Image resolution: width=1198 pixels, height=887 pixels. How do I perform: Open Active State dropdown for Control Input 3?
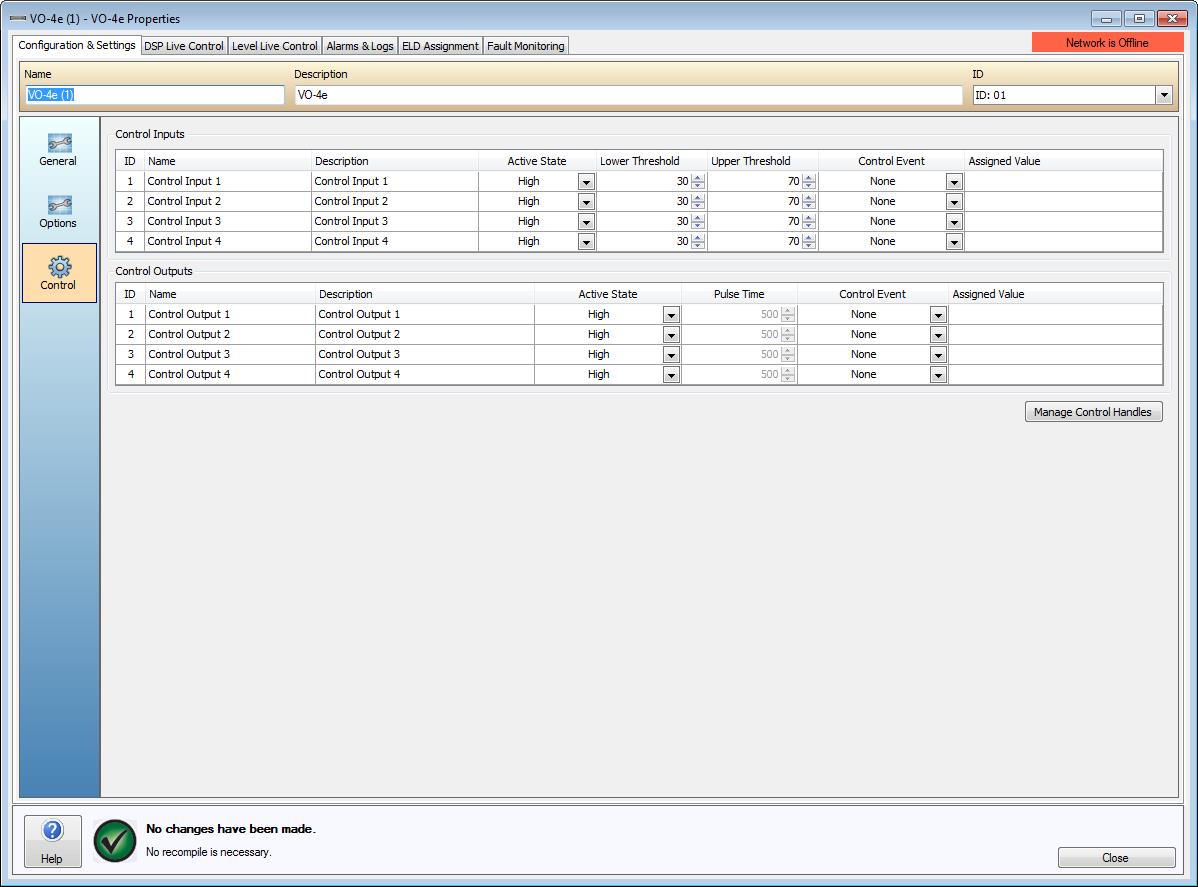[586, 222]
